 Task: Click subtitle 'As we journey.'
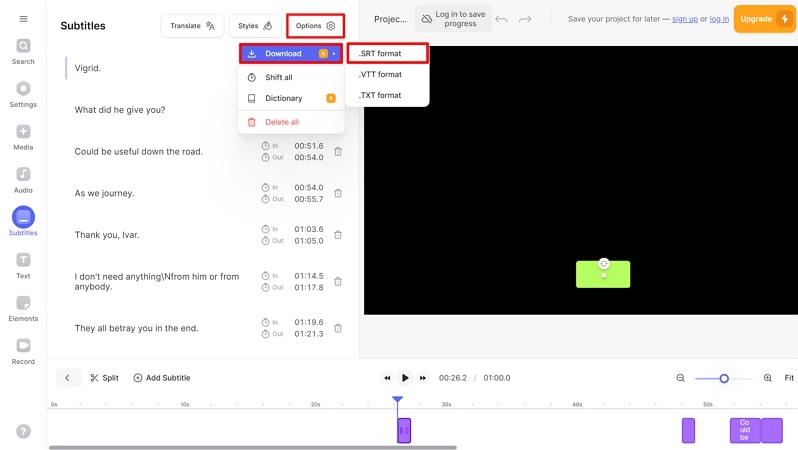[x=104, y=193]
